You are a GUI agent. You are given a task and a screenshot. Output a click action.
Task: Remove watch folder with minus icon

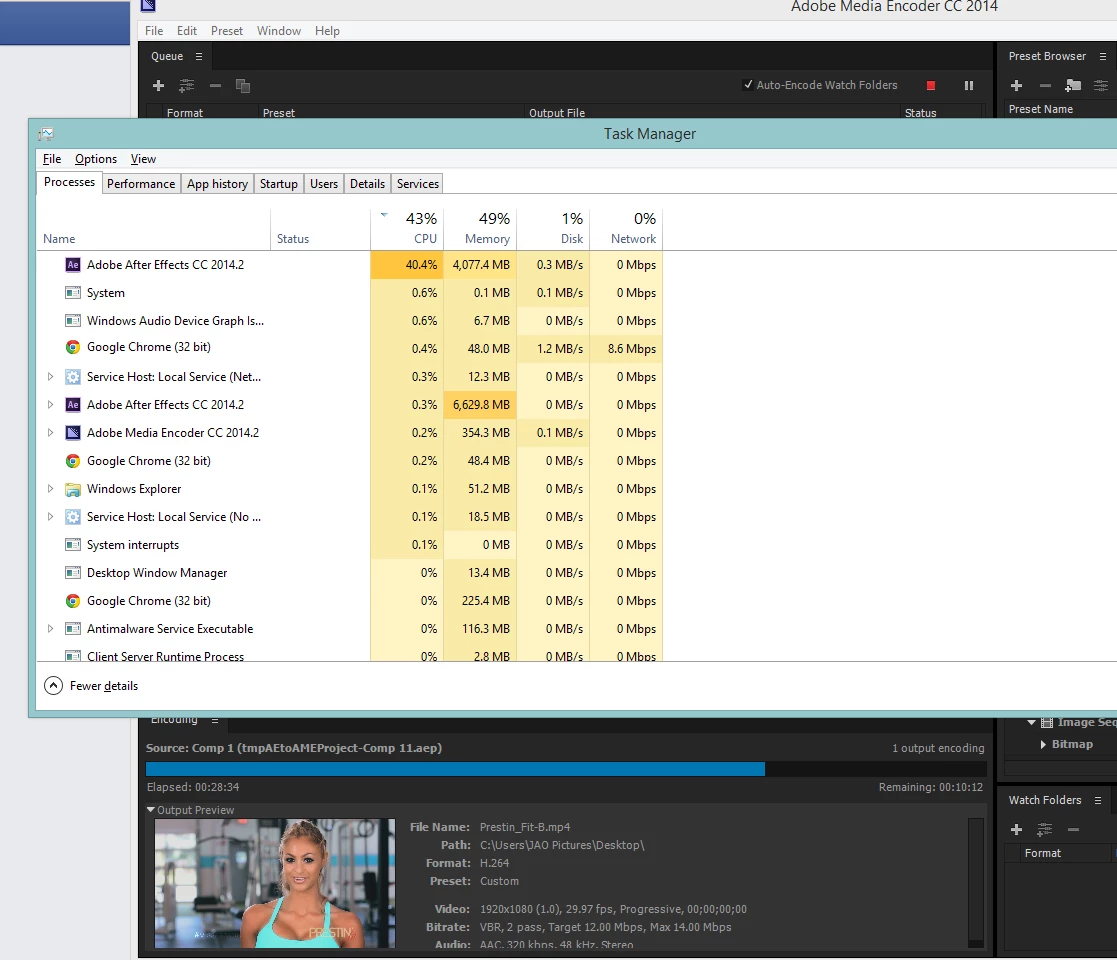tap(1074, 830)
